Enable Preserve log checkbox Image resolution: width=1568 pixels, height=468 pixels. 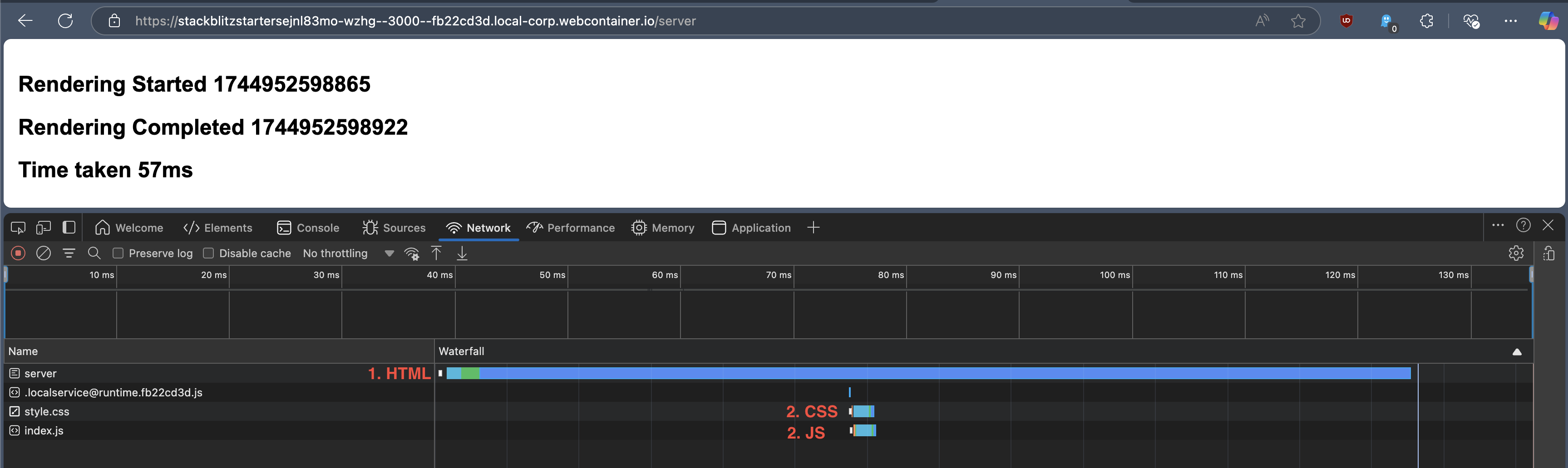pyautogui.click(x=118, y=253)
